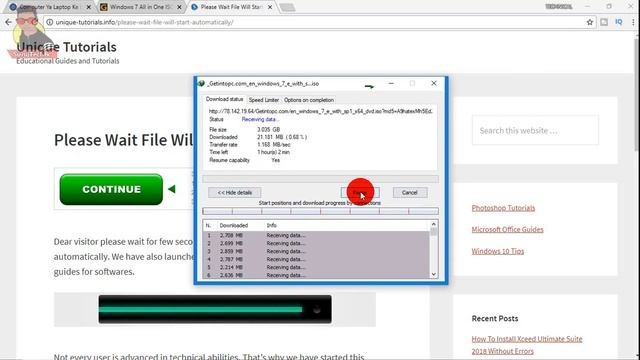Viewport: 640px width, 360px height.
Task: Click the download progress bar in dialog
Action: [x=320, y=179]
